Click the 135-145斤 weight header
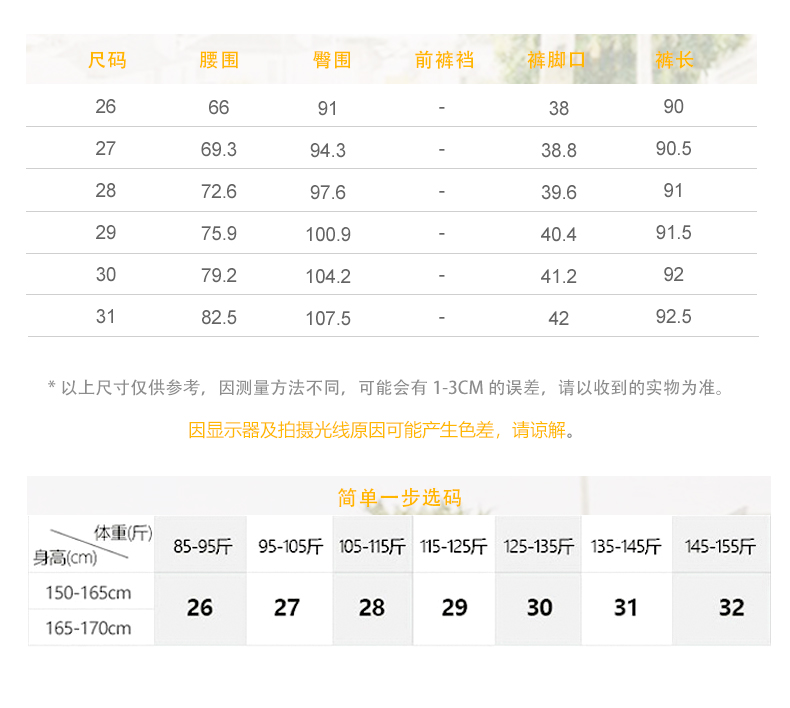This screenshot has width=790, height=708. (x=626, y=546)
